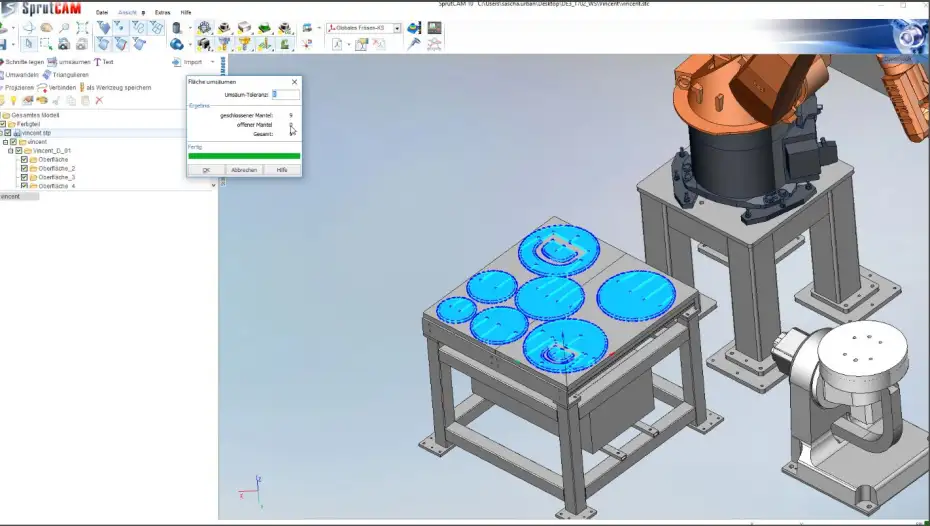Image resolution: width=930 pixels, height=526 pixels.
Task: Click Abbrechen in the dialog
Action: [x=244, y=170]
